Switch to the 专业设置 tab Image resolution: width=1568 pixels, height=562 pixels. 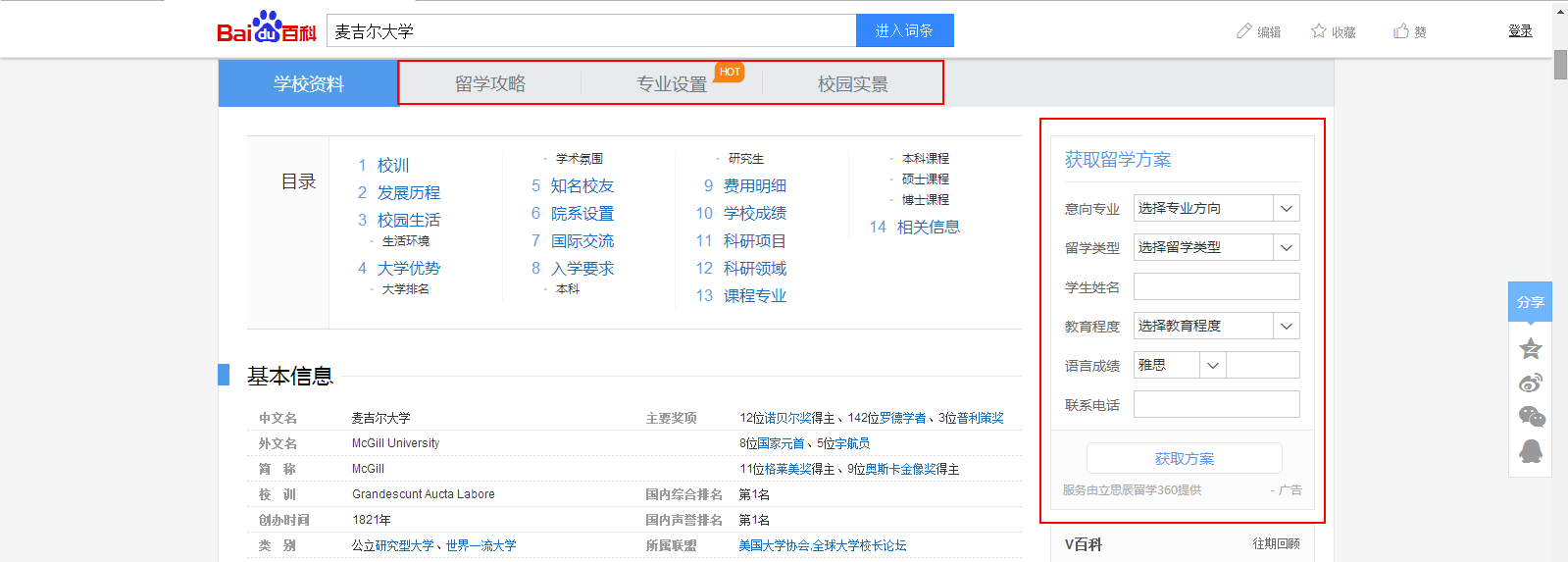(x=672, y=83)
